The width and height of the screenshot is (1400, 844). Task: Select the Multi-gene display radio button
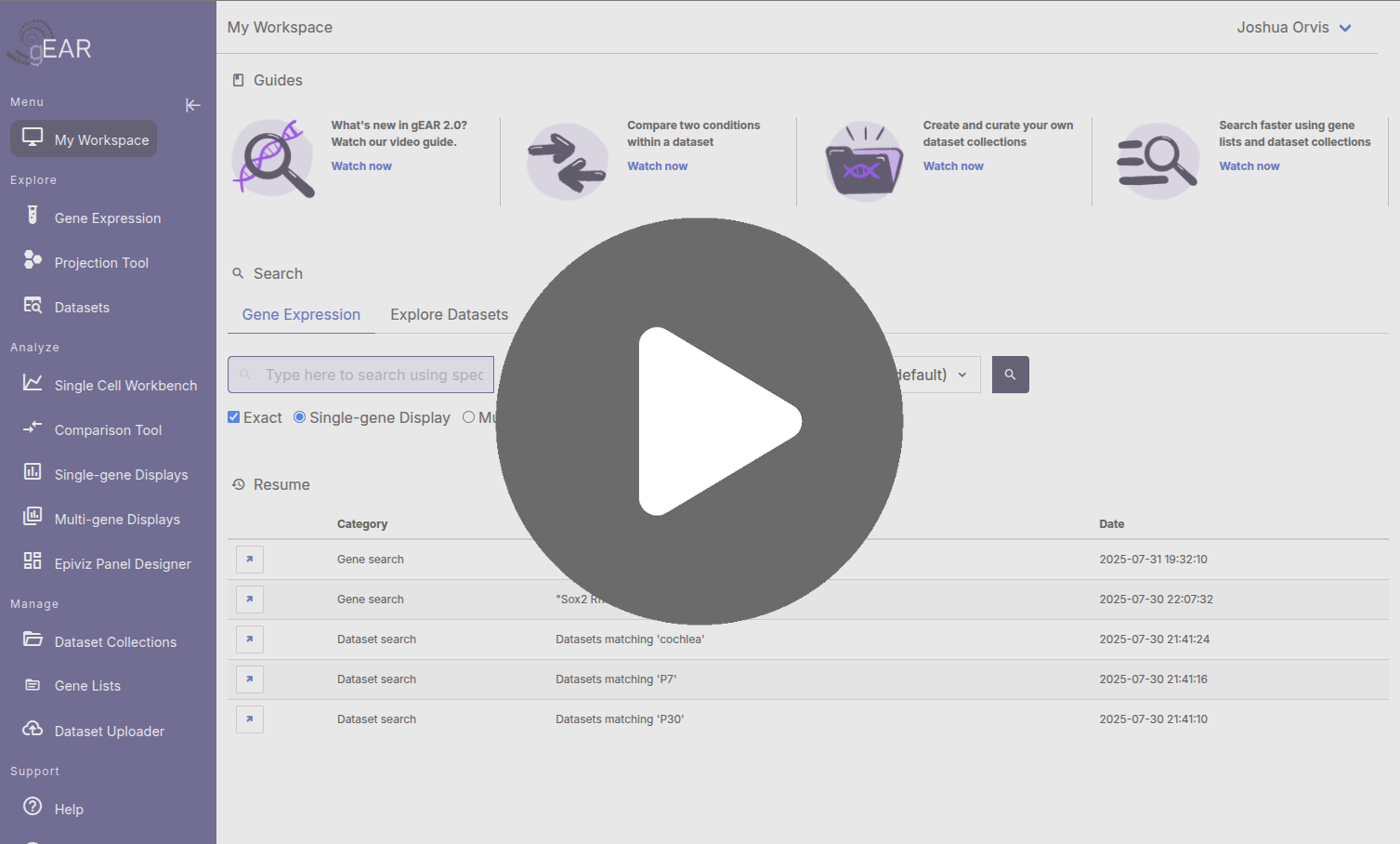click(469, 417)
